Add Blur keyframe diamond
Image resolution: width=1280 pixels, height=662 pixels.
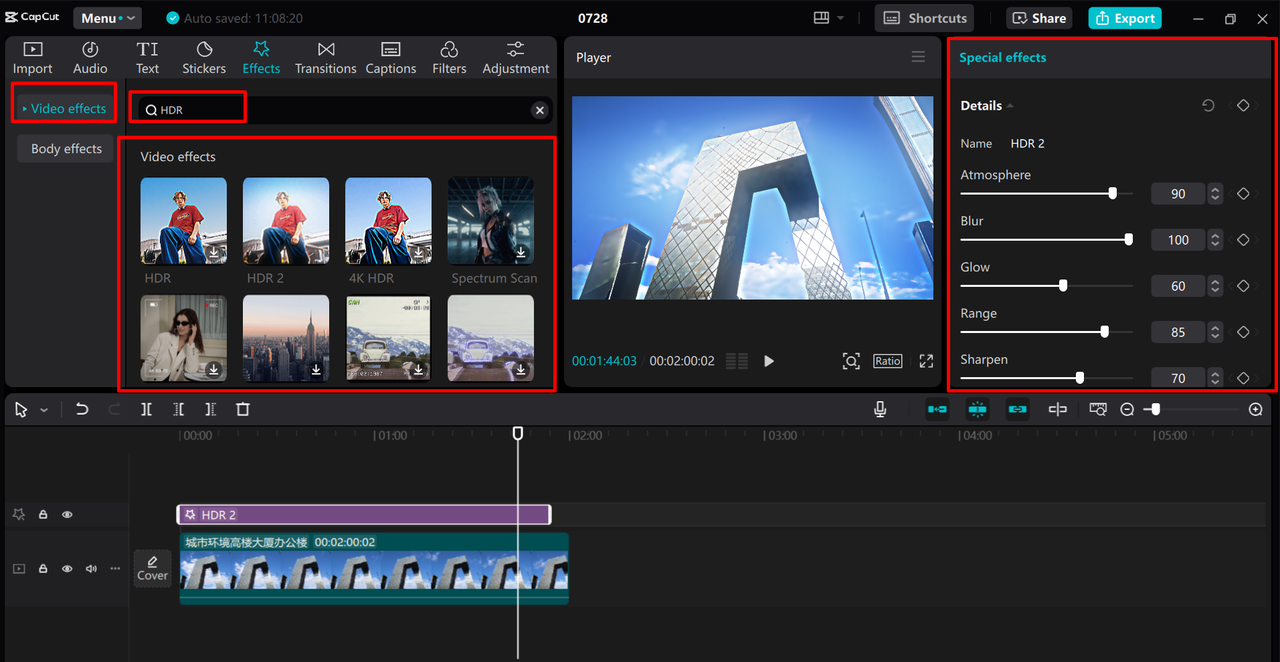(x=1243, y=240)
